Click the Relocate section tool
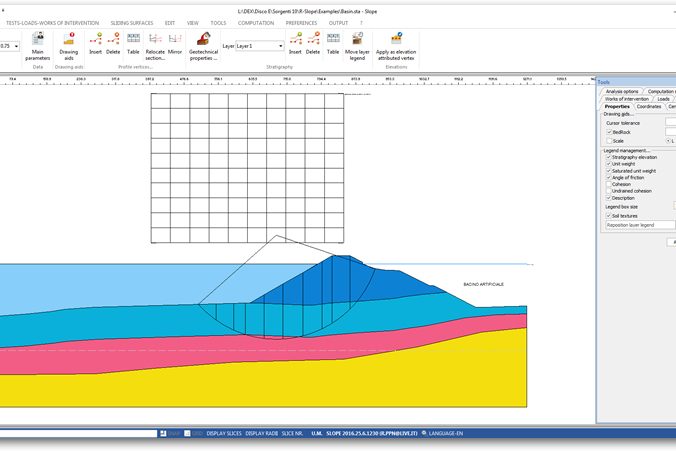This screenshot has width=676, height=451. point(155,45)
